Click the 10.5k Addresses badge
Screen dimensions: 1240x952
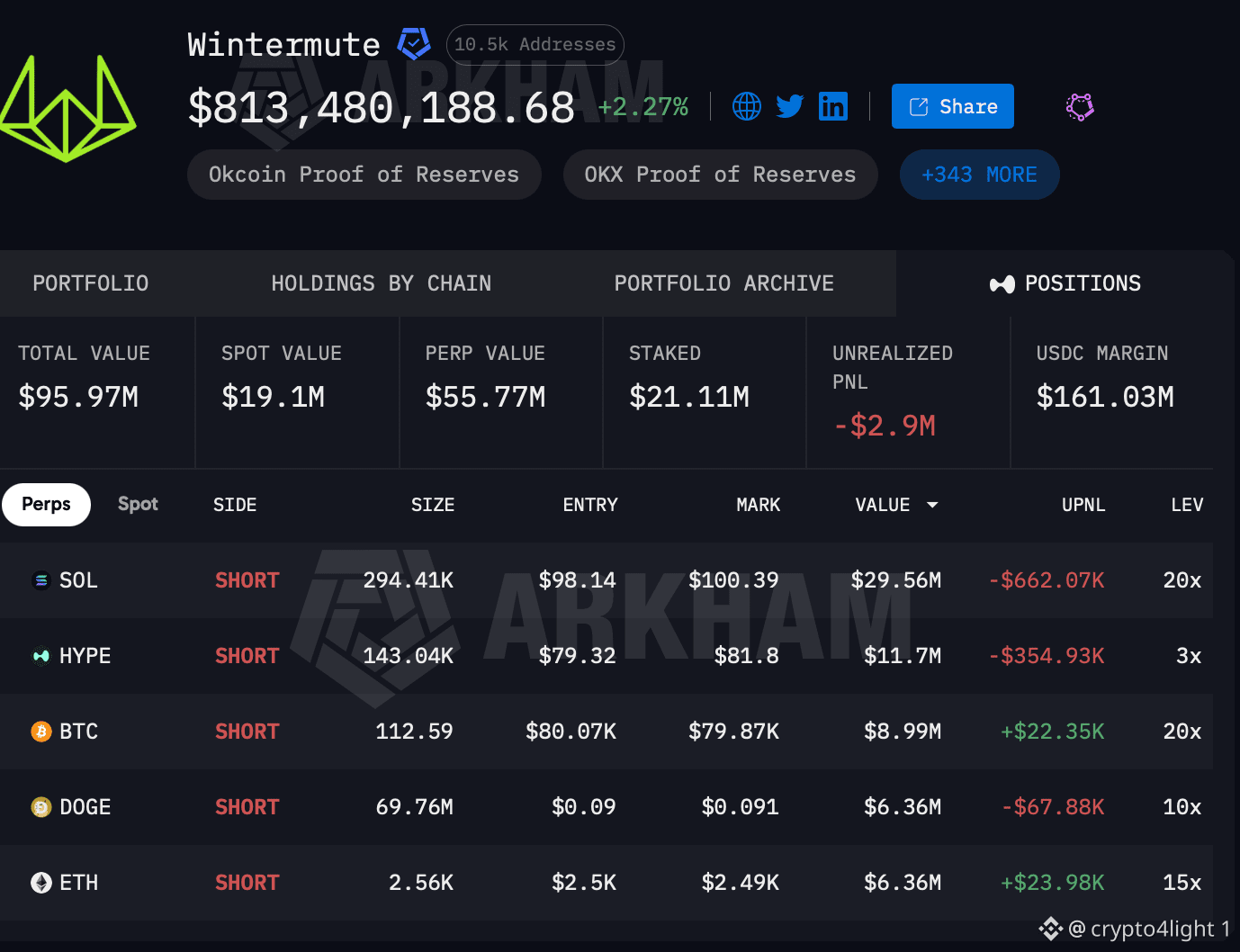click(x=535, y=44)
